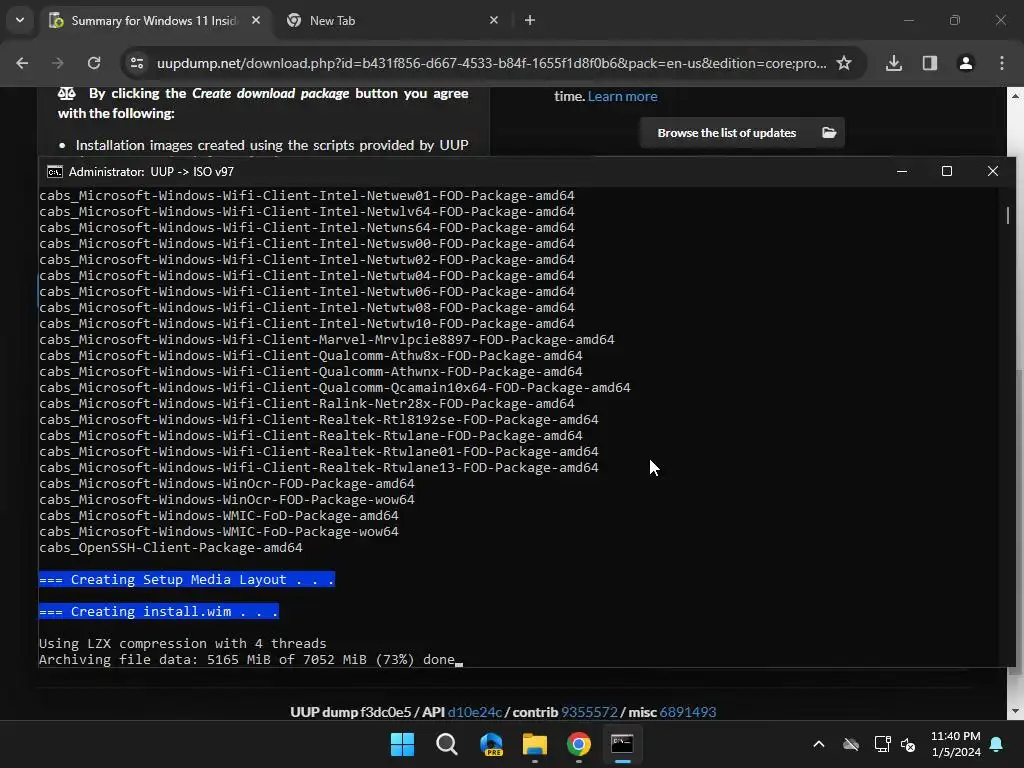
Task: Click the Marvel-Mrvlpcie8897 package line
Action: 327,340
